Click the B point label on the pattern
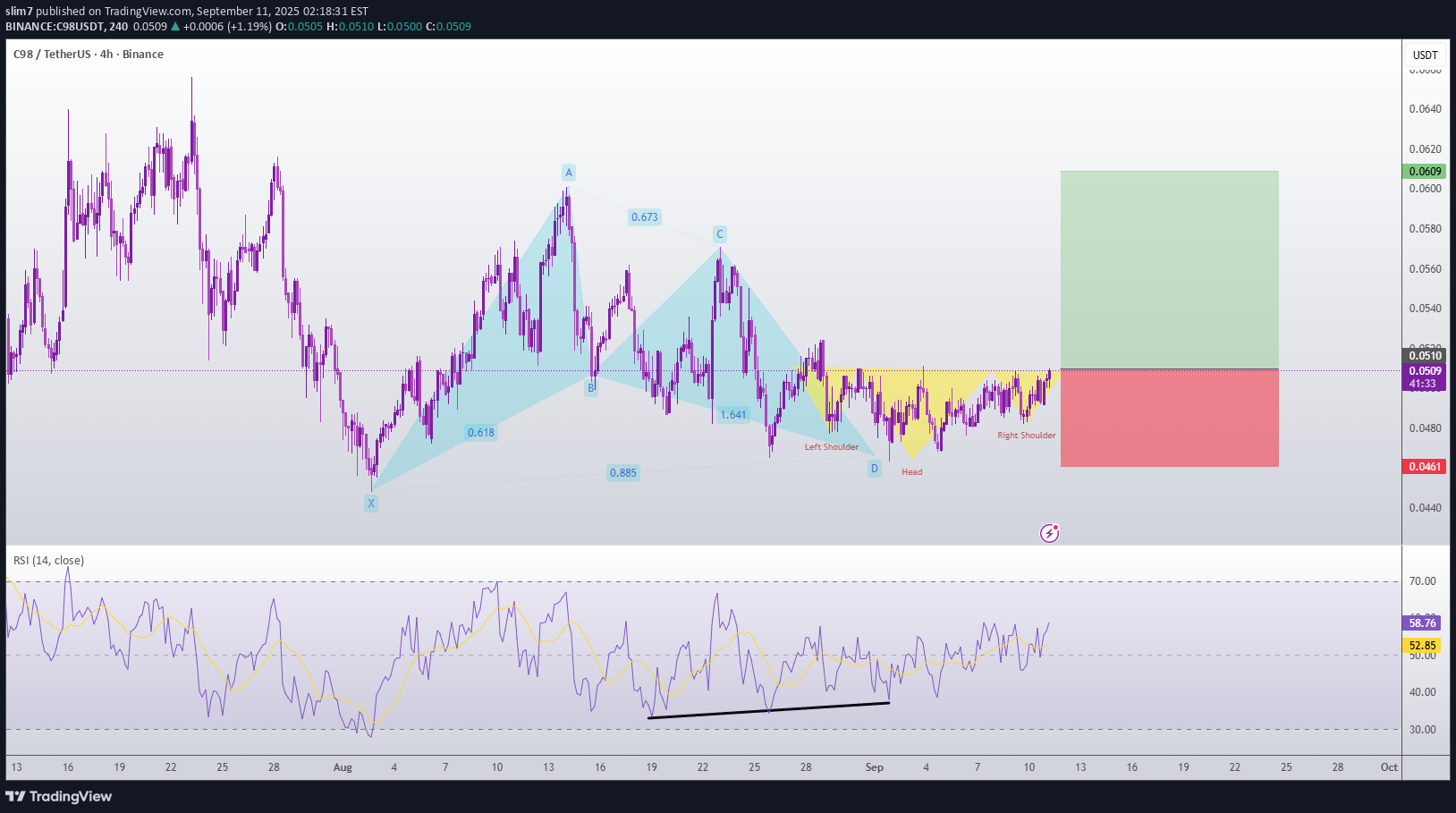Image resolution: width=1456 pixels, height=813 pixels. click(x=590, y=388)
